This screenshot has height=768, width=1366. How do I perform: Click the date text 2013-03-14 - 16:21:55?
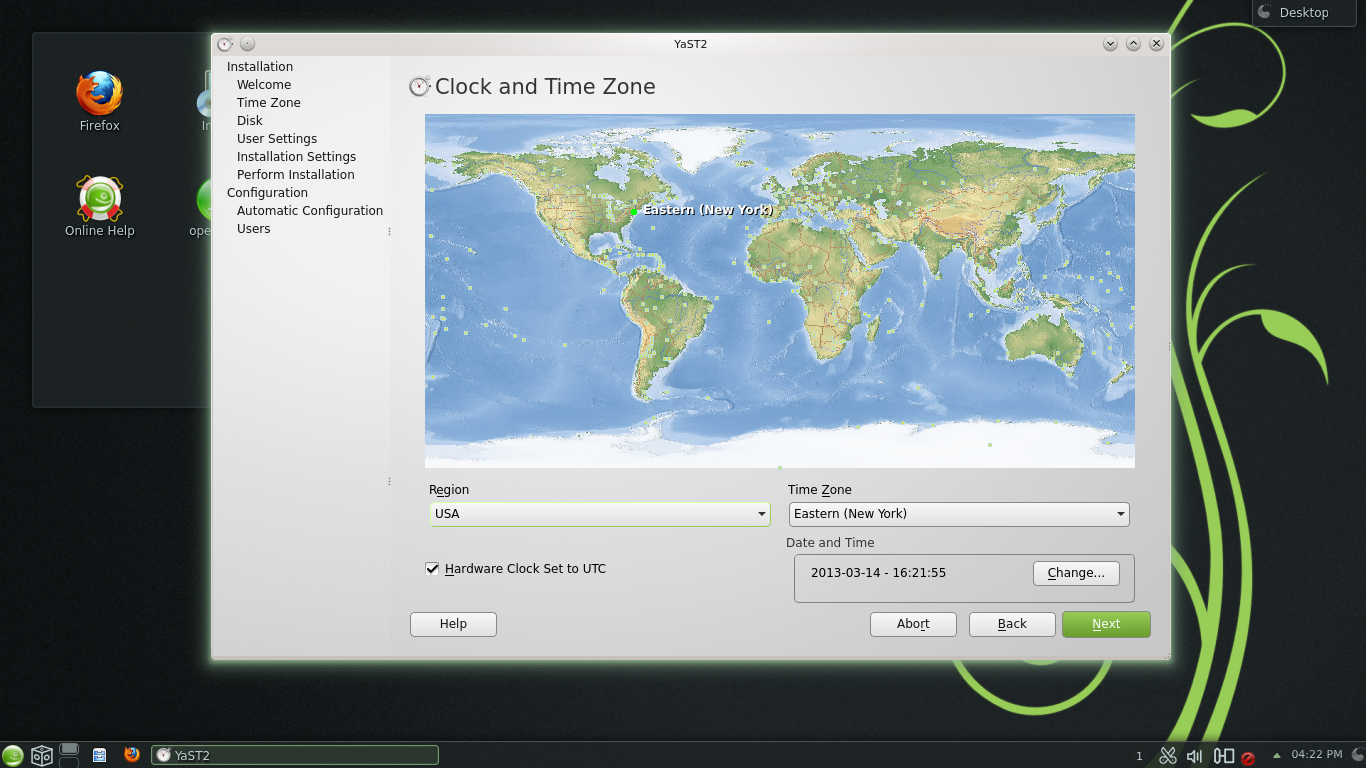click(x=878, y=573)
